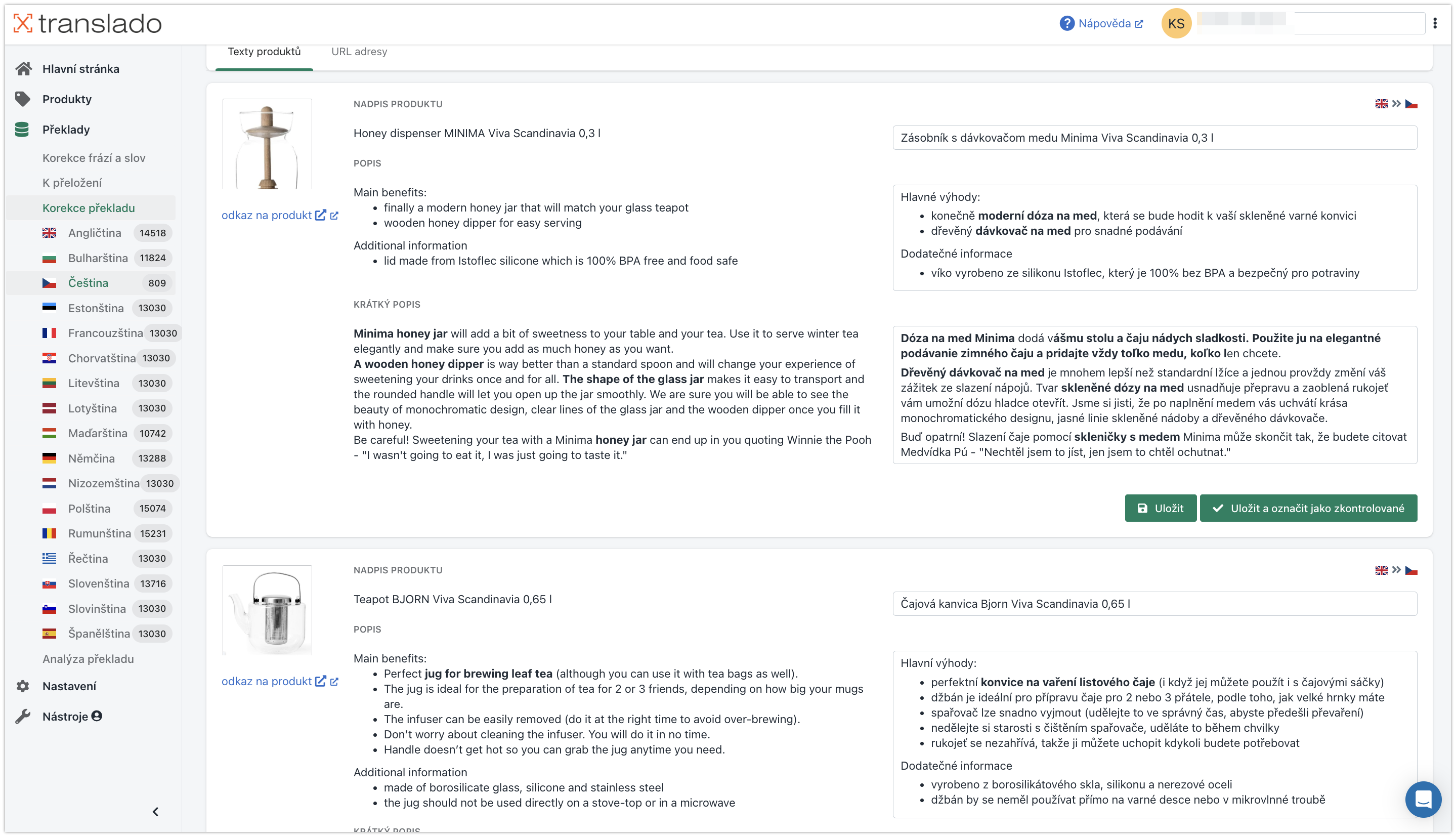The width and height of the screenshot is (1456, 837).
Task: Edit the Hlavné výhody description of honey dispenser
Action: click(x=1154, y=237)
